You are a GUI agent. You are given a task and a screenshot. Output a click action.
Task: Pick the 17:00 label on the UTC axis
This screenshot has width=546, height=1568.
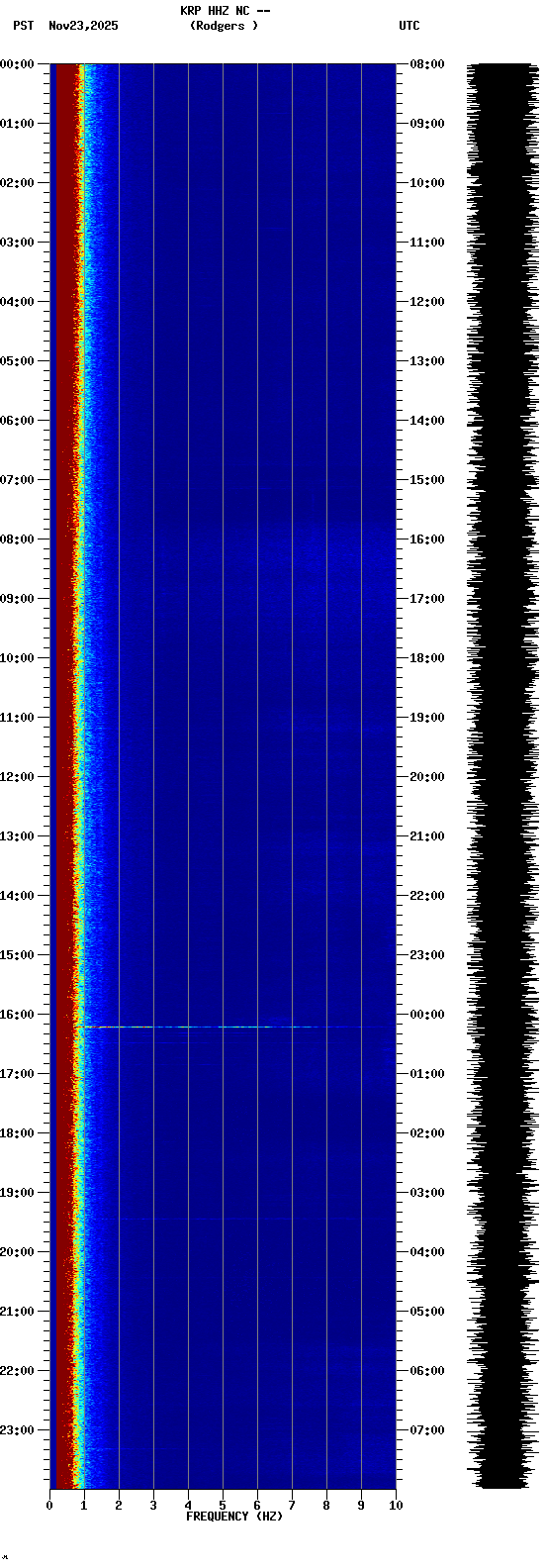point(426,599)
